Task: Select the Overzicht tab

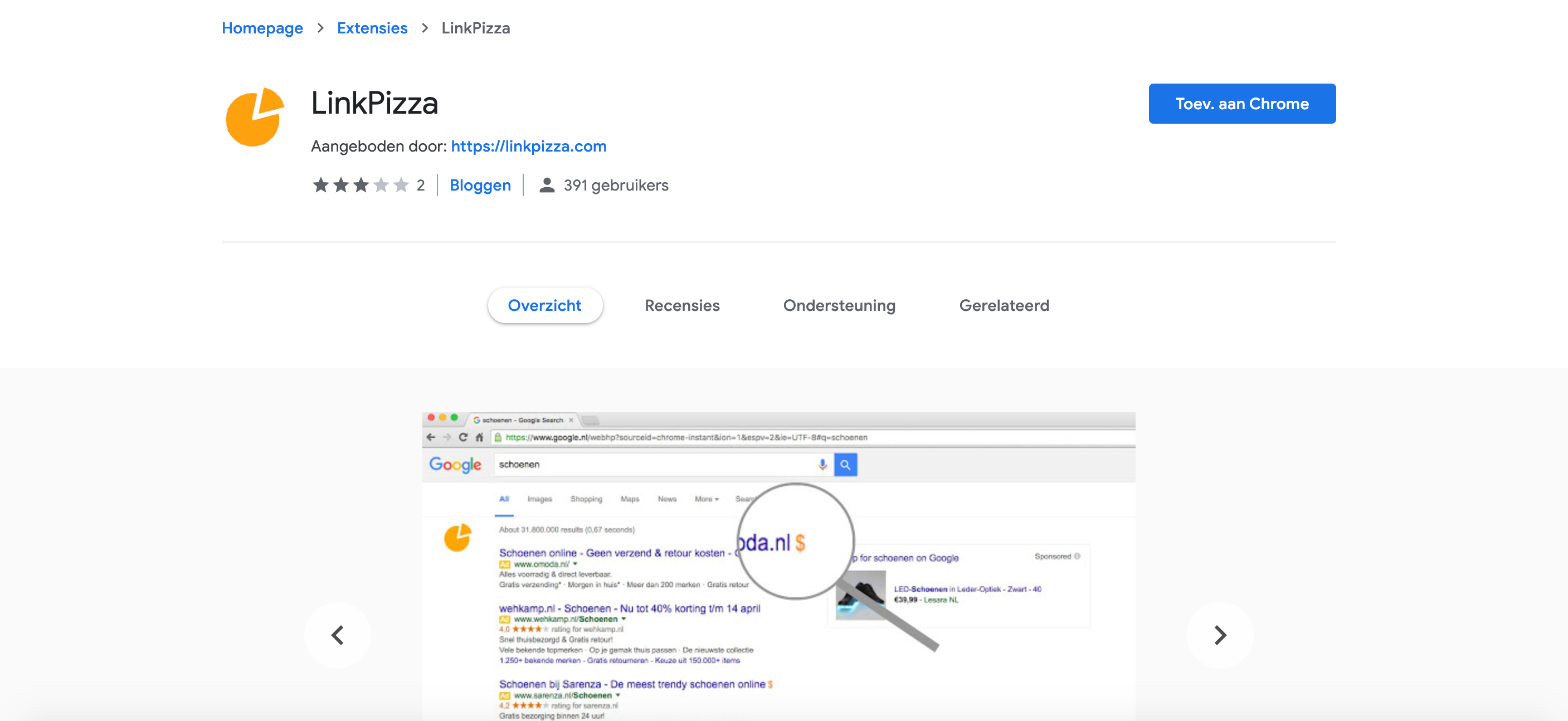Action: (x=545, y=305)
